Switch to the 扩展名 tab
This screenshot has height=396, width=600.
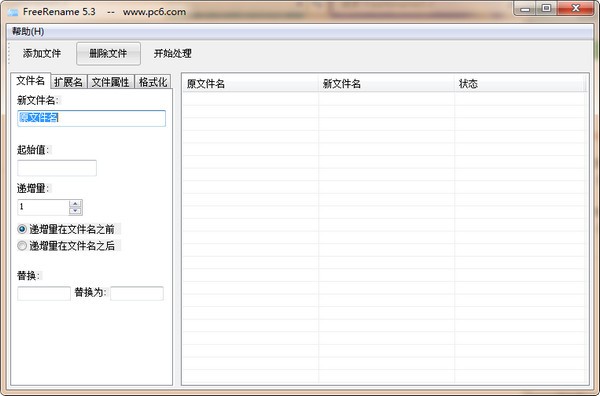coord(68,82)
